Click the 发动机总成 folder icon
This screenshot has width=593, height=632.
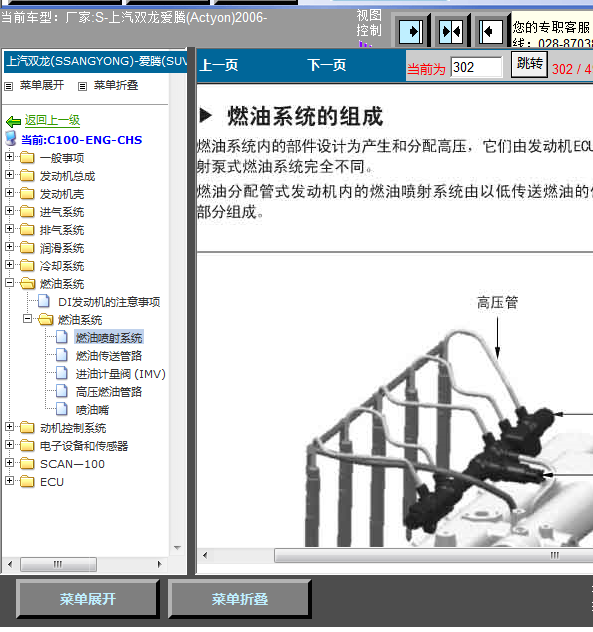(x=27, y=175)
